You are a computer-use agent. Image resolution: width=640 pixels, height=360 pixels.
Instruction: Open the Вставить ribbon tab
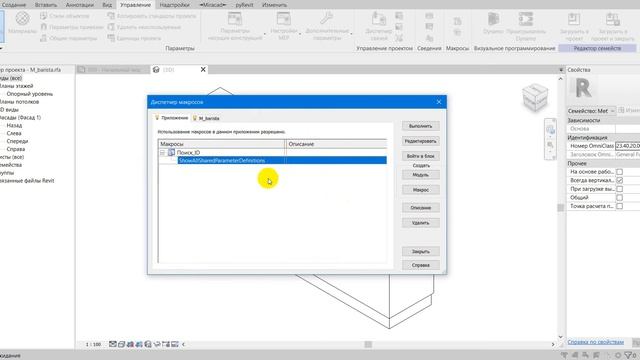[x=46, y=5]
